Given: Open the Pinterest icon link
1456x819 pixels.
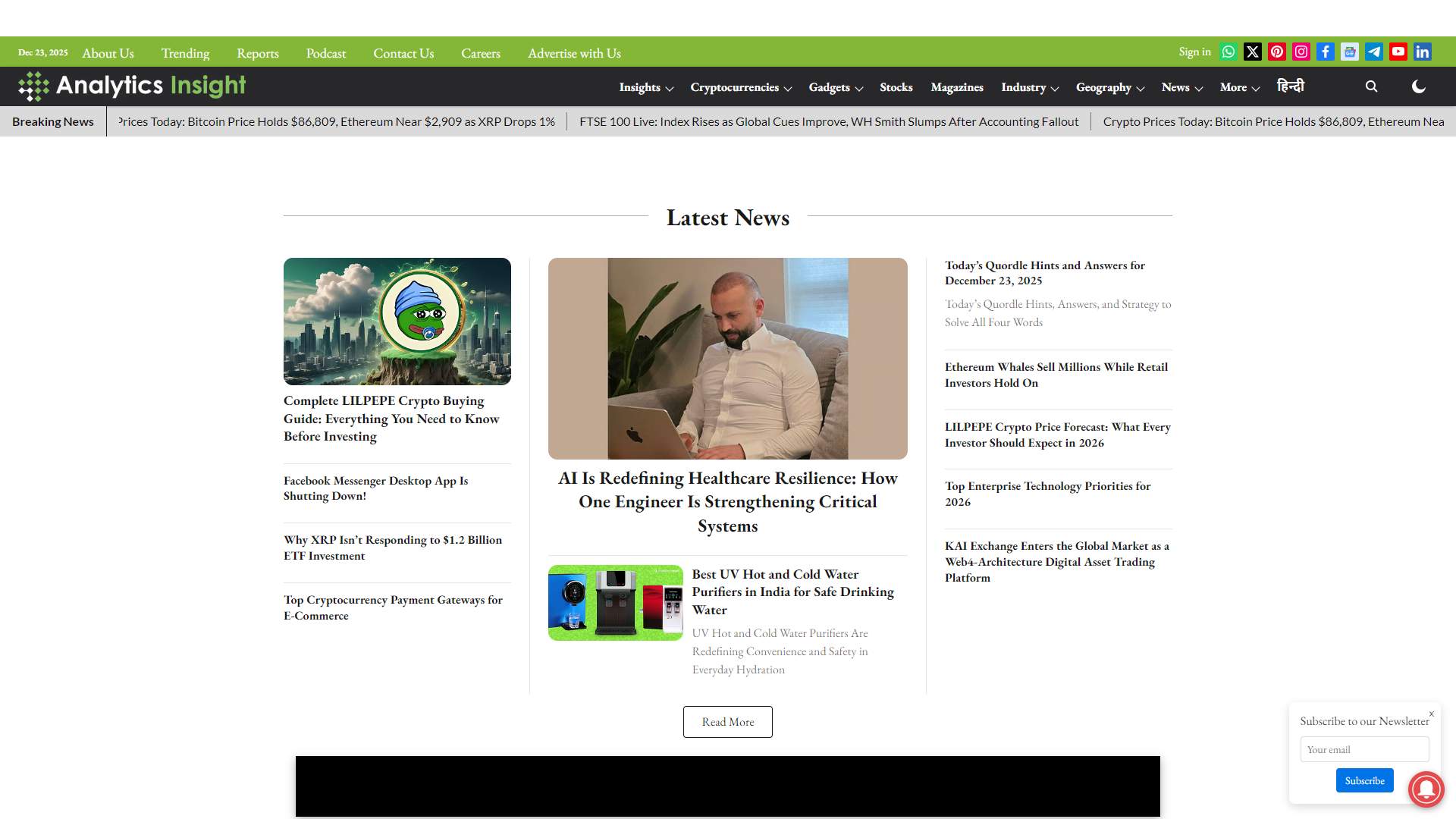Looking at the screenshot, I should click(1277, 52).
